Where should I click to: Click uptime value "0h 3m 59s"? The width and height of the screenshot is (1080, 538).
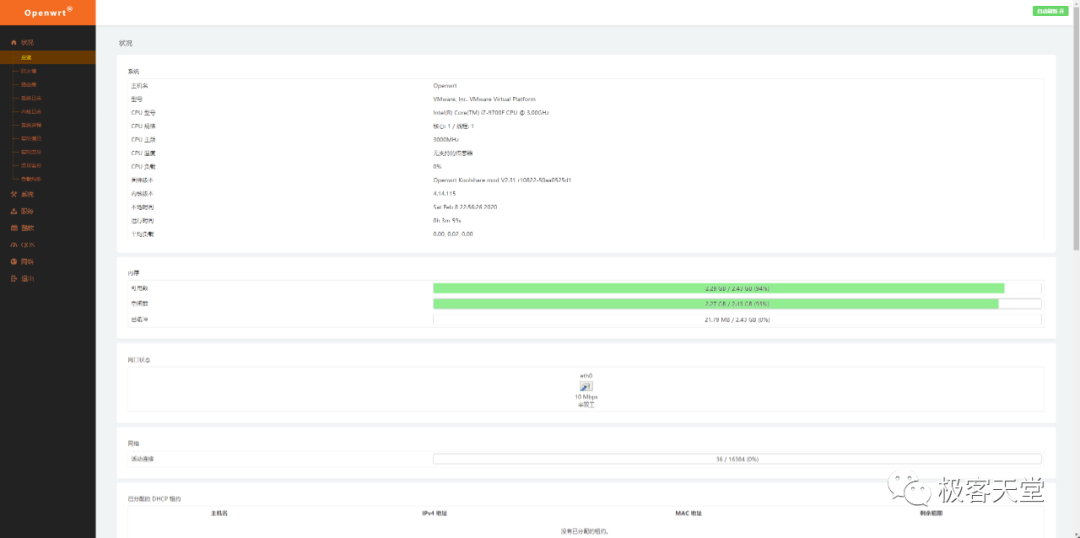(447, 220)
